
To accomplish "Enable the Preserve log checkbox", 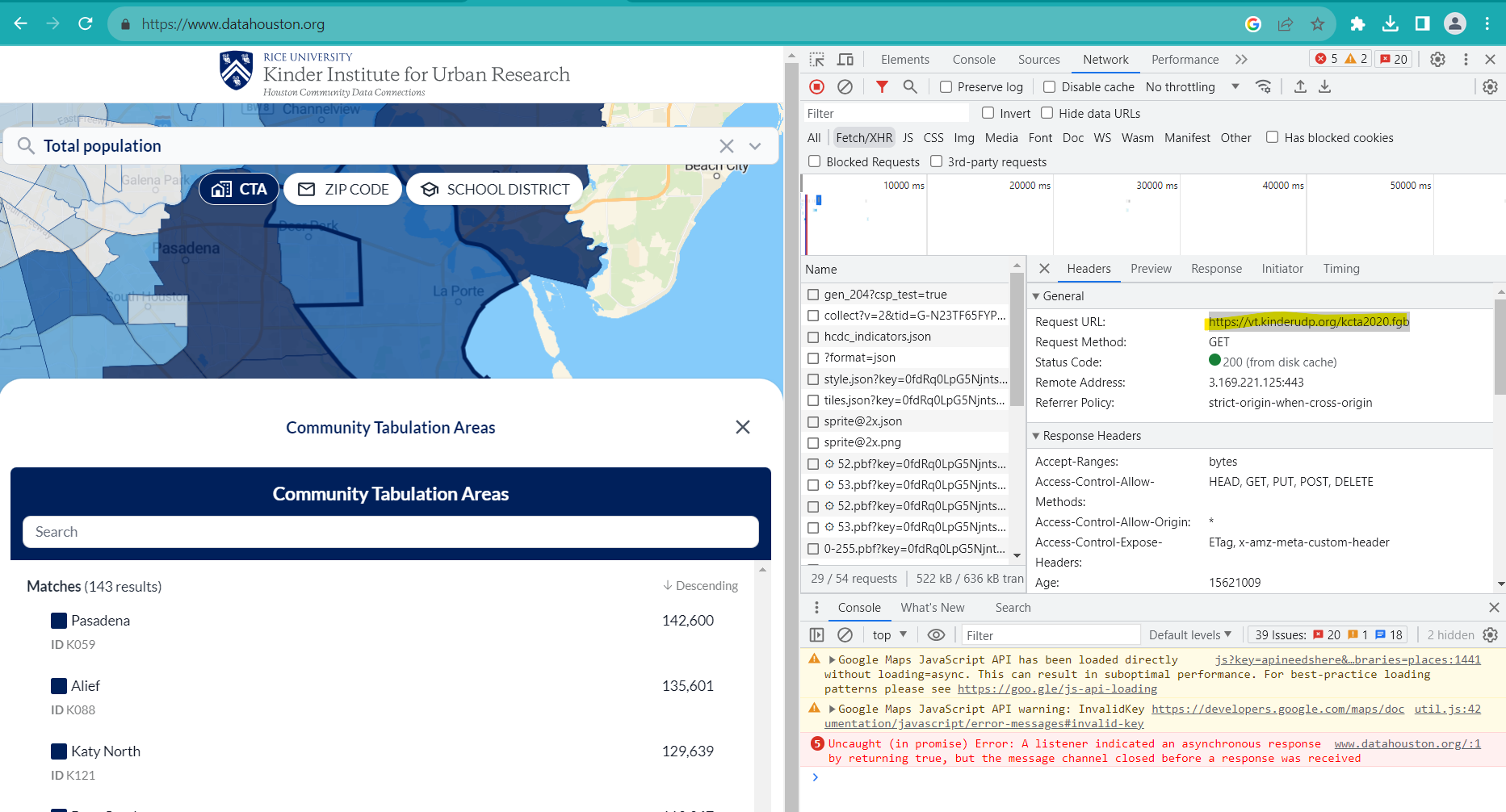I will click(x=946, y=86).
